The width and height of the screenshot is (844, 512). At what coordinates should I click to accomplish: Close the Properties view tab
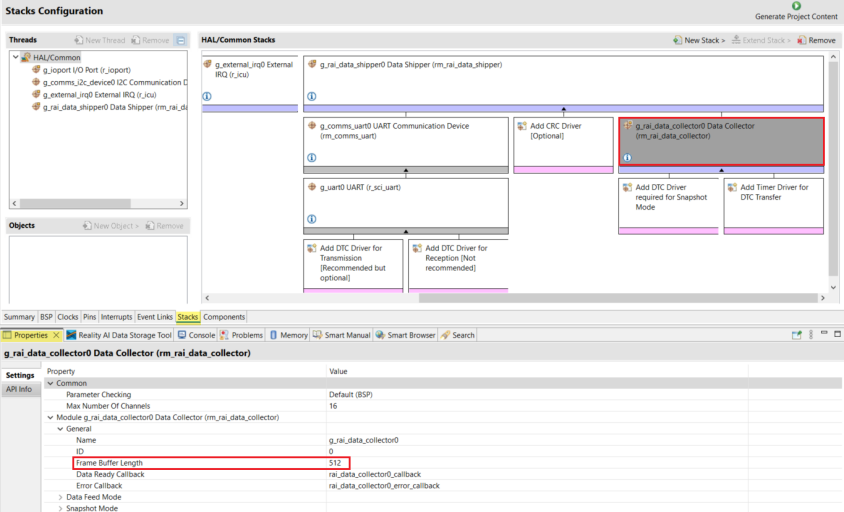56,335
